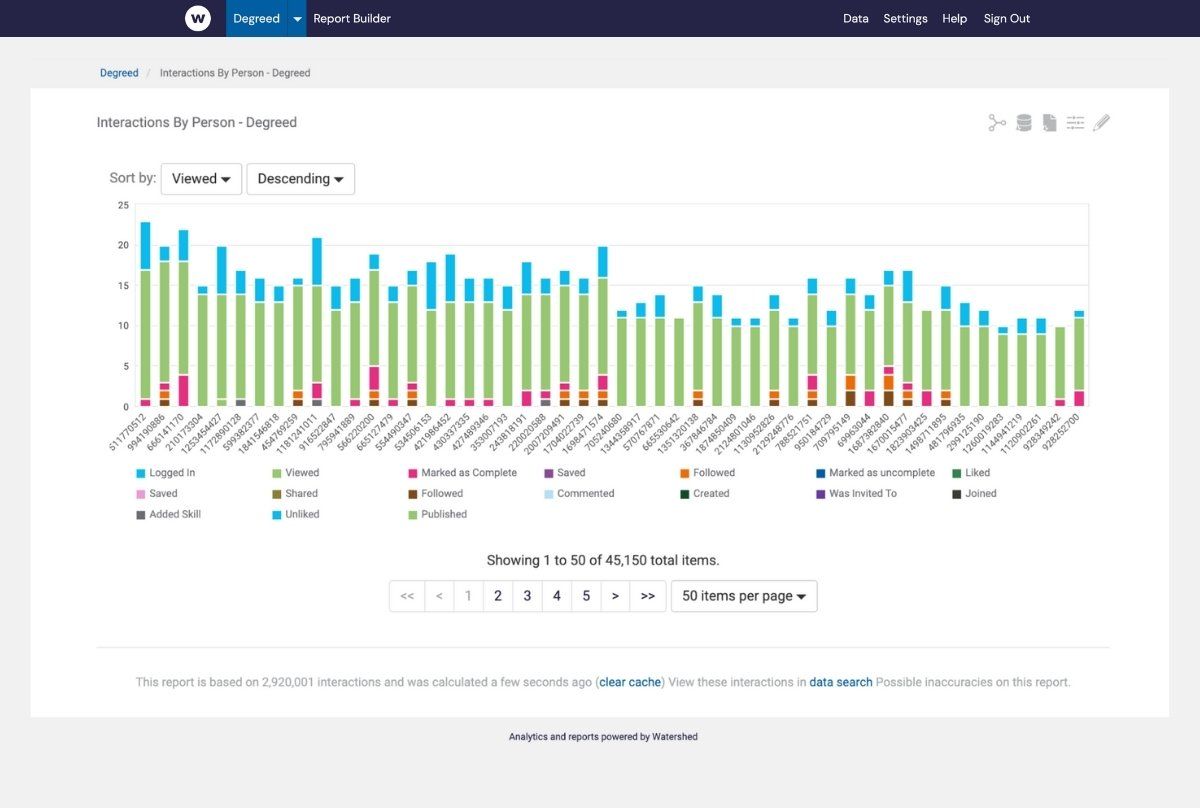Click the export report document icon
Viewport: 1200px width, 808px height.
1049,122
